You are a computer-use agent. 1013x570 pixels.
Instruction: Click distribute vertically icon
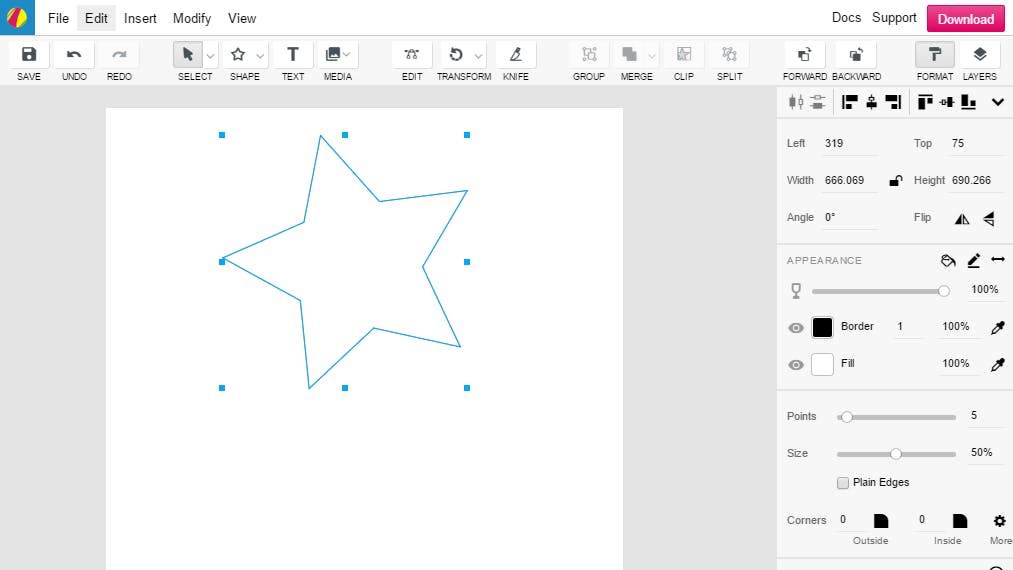point(817,102)
